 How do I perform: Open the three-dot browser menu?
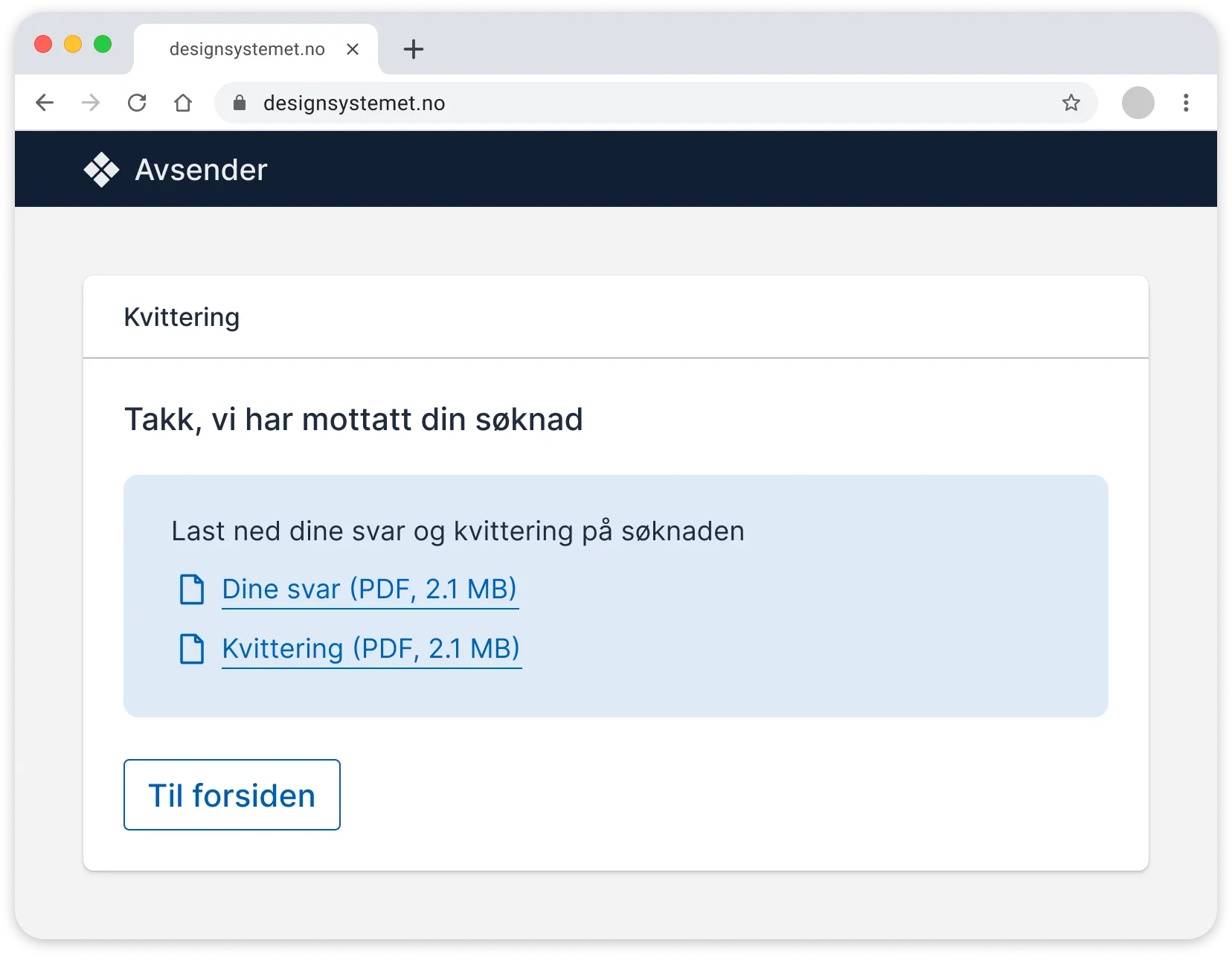tap(1186, 103)
